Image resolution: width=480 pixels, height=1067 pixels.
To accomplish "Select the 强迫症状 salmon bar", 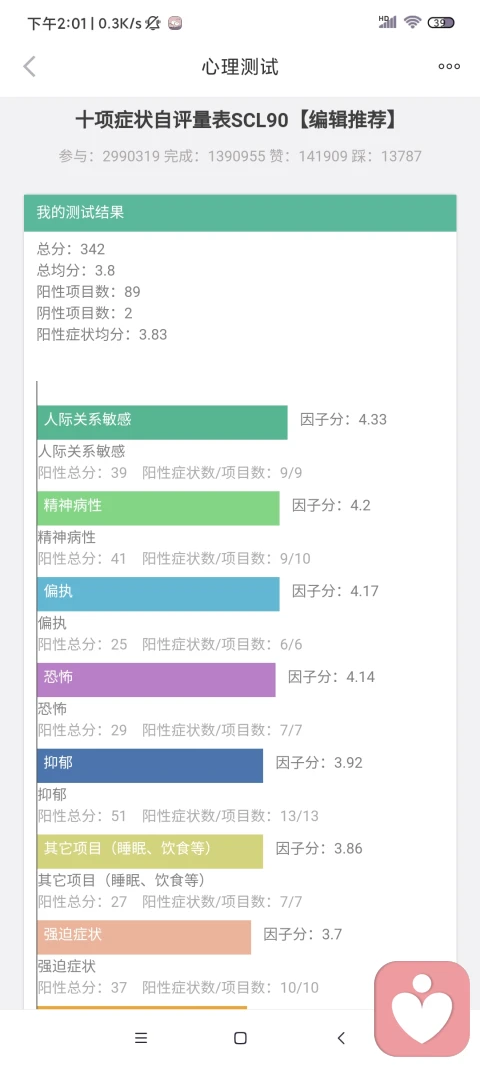I will (144, 937).
